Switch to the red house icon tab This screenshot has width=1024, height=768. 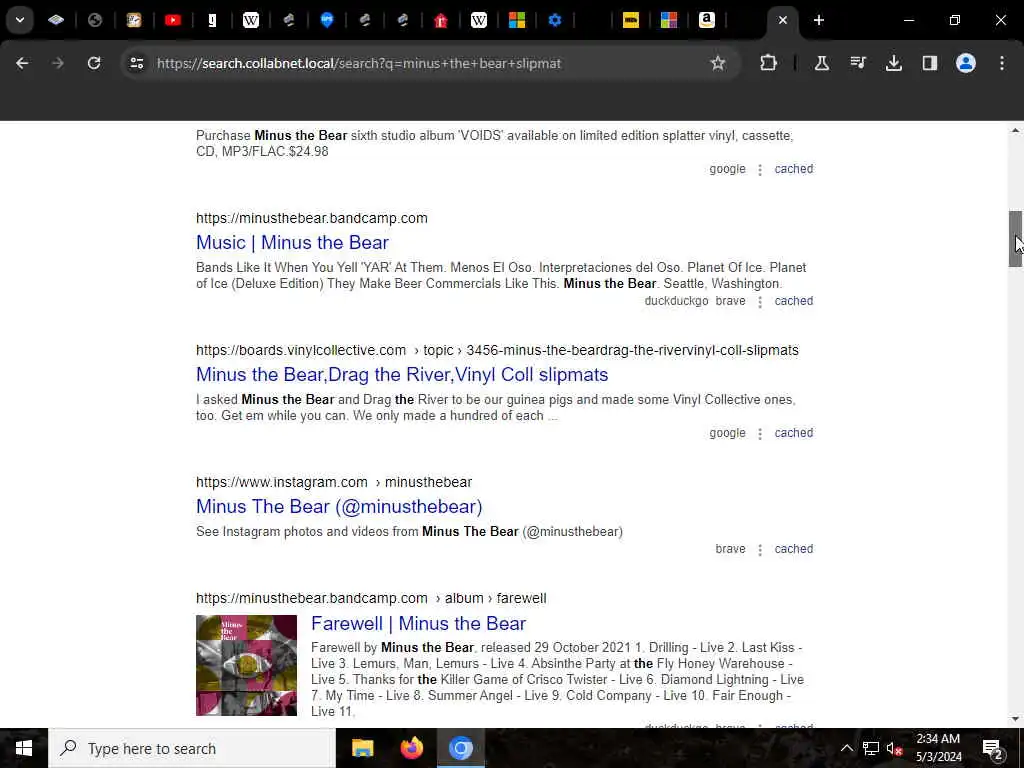441,20
